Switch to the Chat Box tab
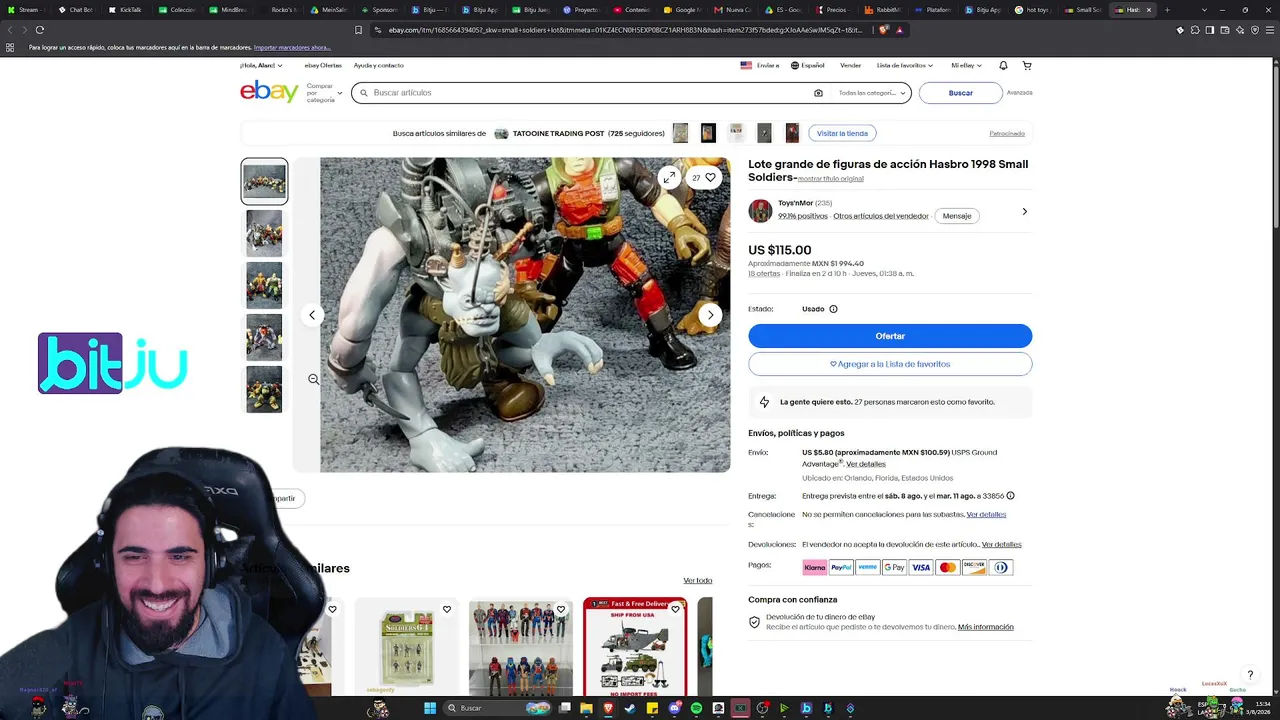Screen dimensions: 1280x720 click(x=75, y=10)
